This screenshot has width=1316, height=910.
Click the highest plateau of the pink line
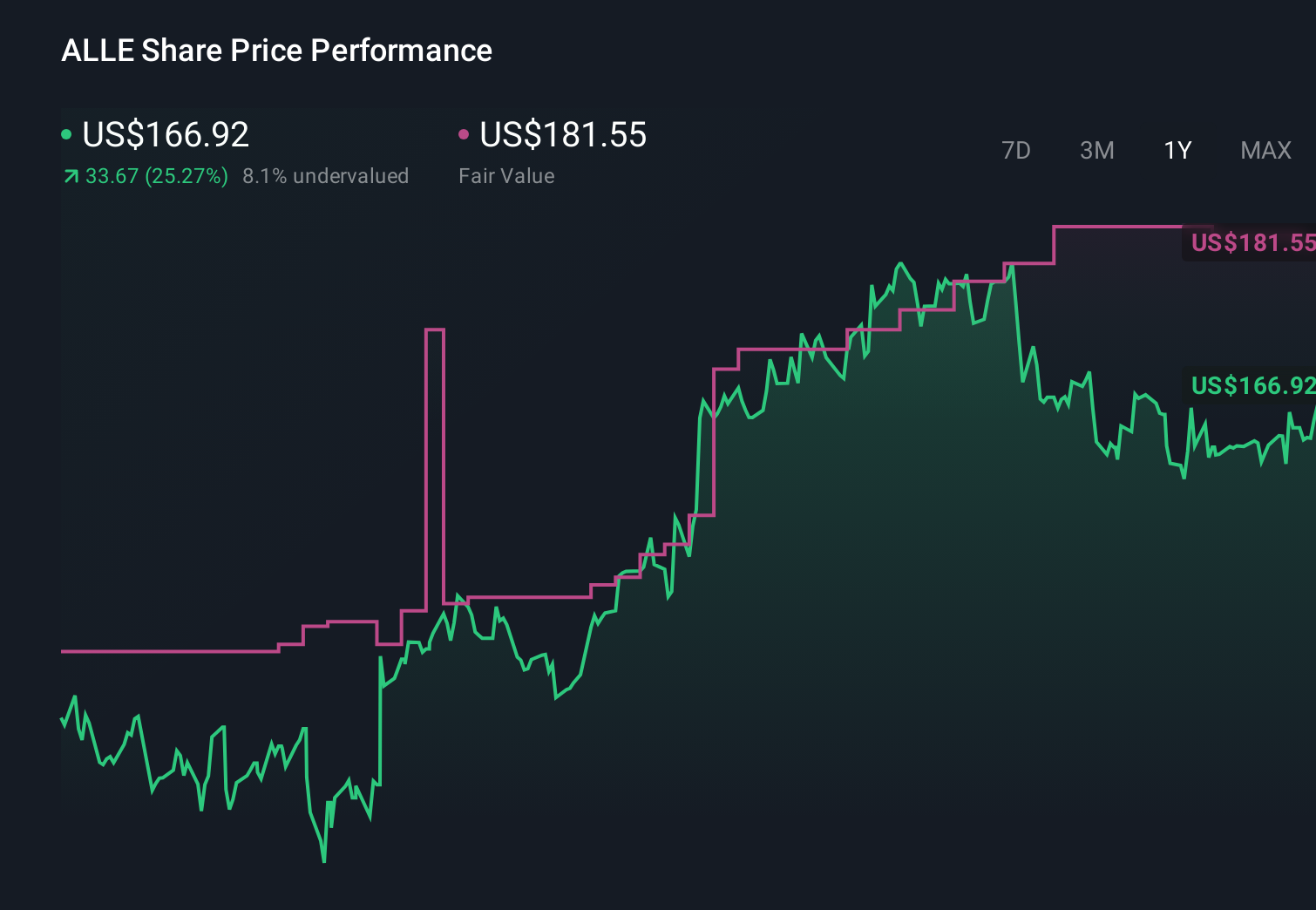[1116, 227]
